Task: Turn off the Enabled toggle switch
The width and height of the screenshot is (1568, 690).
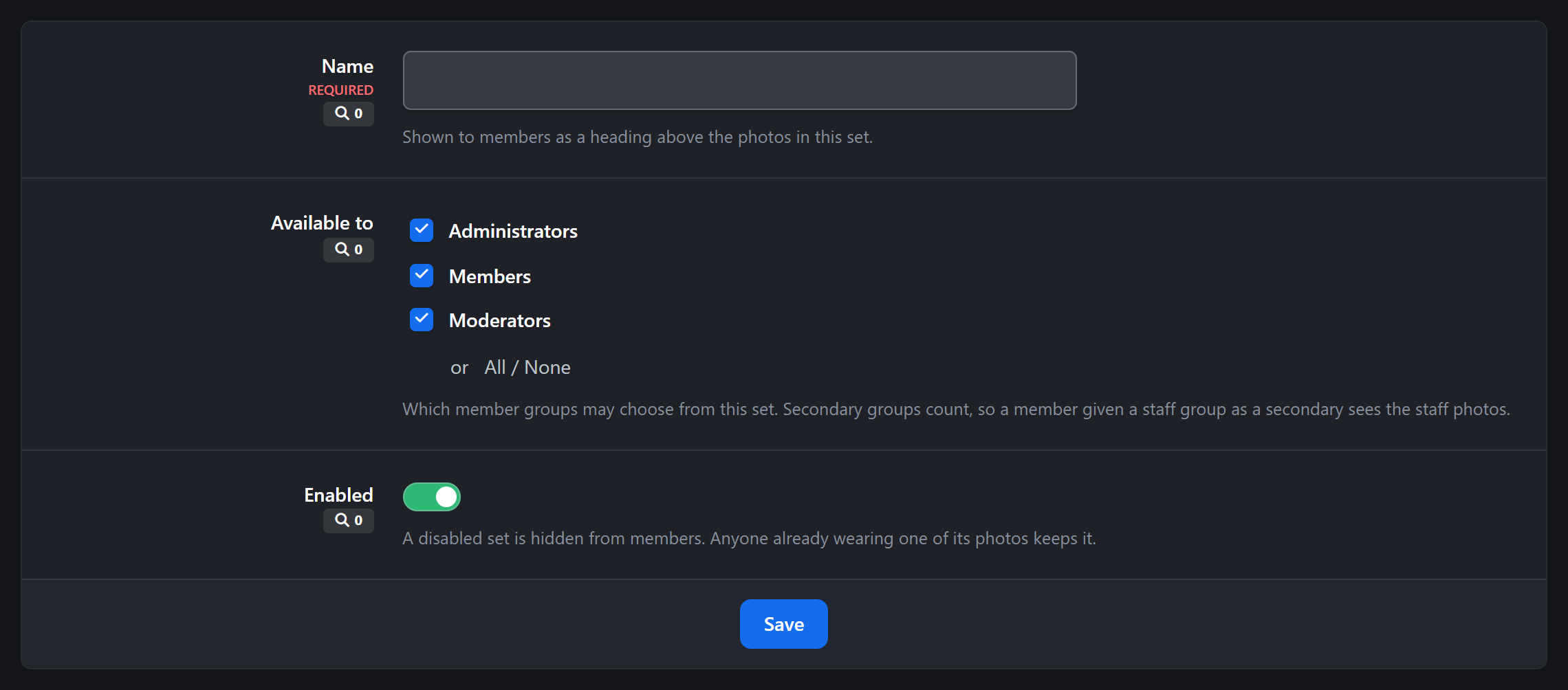Action: (432, 497)
